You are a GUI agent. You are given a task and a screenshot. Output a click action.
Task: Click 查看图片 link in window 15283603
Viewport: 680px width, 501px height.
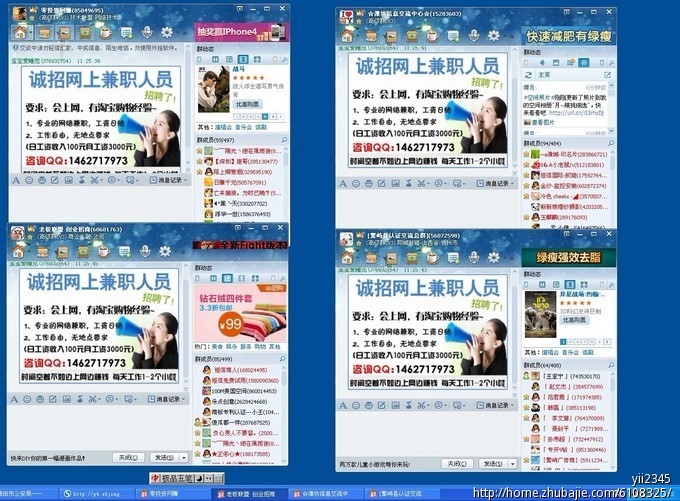543,123
